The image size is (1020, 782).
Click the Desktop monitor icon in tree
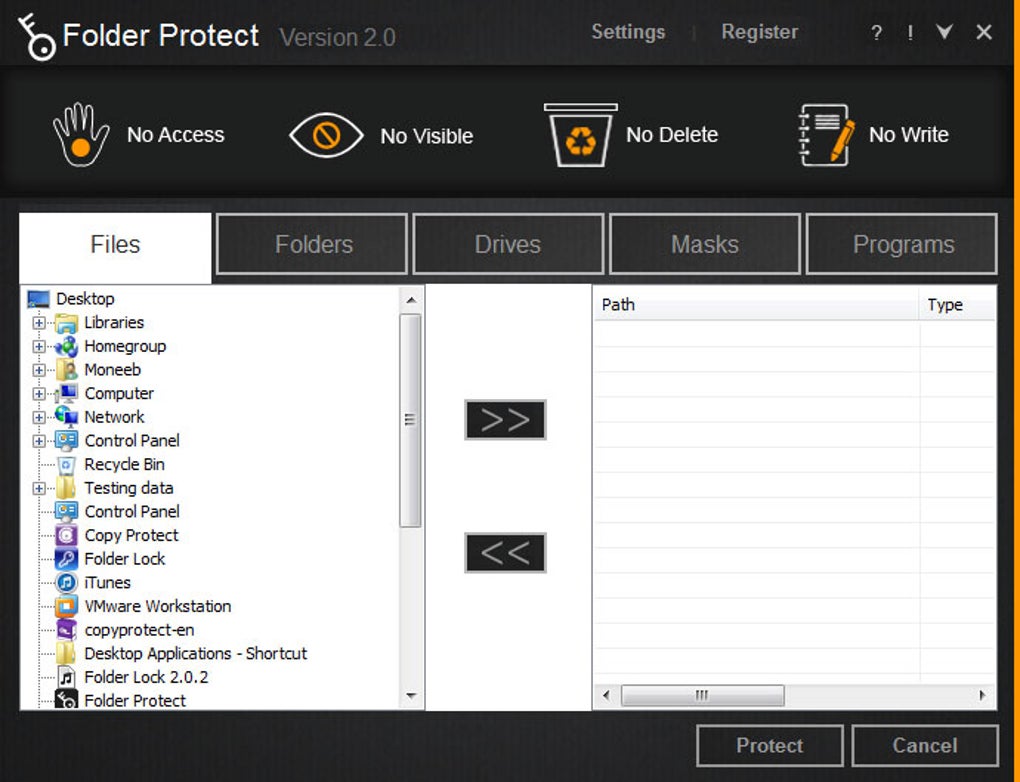(x=38, y=299)
